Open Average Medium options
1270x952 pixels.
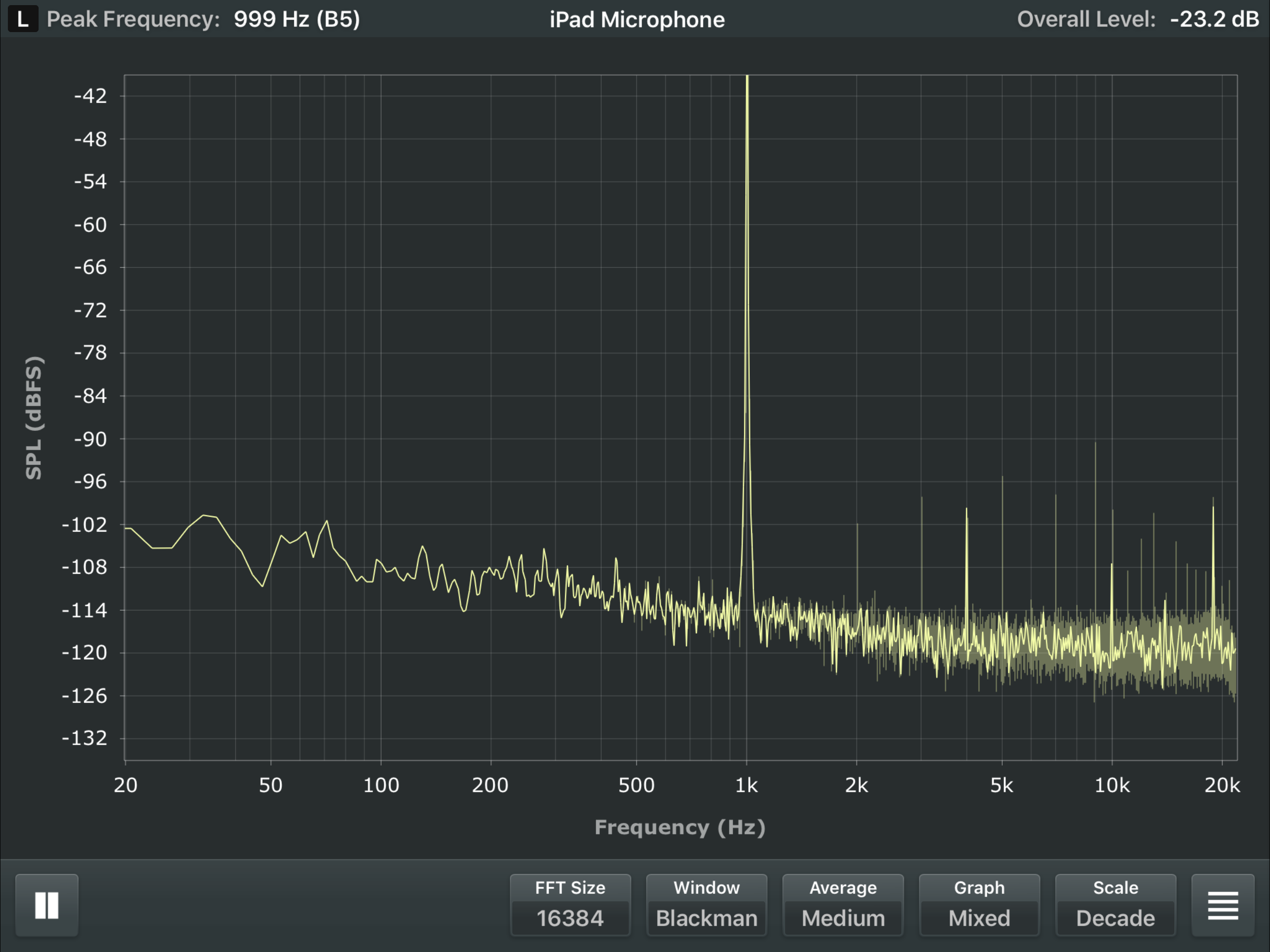(x=842, y=905)
